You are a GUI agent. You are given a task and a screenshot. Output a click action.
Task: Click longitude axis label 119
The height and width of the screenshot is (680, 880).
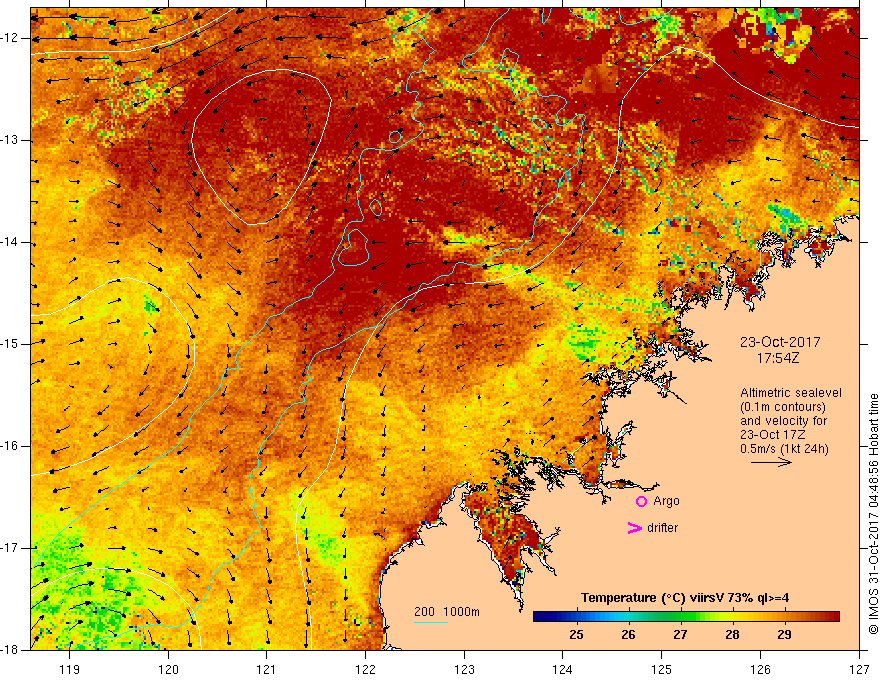click(70, 669)
